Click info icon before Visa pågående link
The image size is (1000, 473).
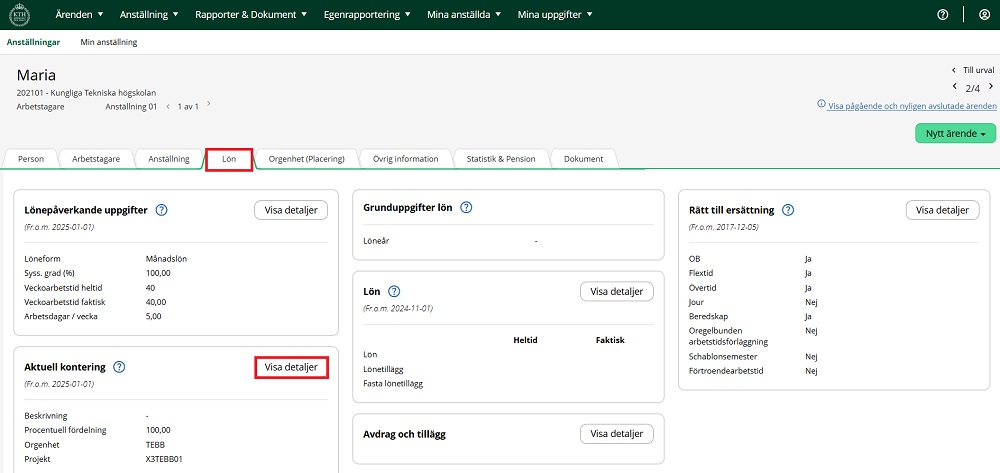[822, 105]
